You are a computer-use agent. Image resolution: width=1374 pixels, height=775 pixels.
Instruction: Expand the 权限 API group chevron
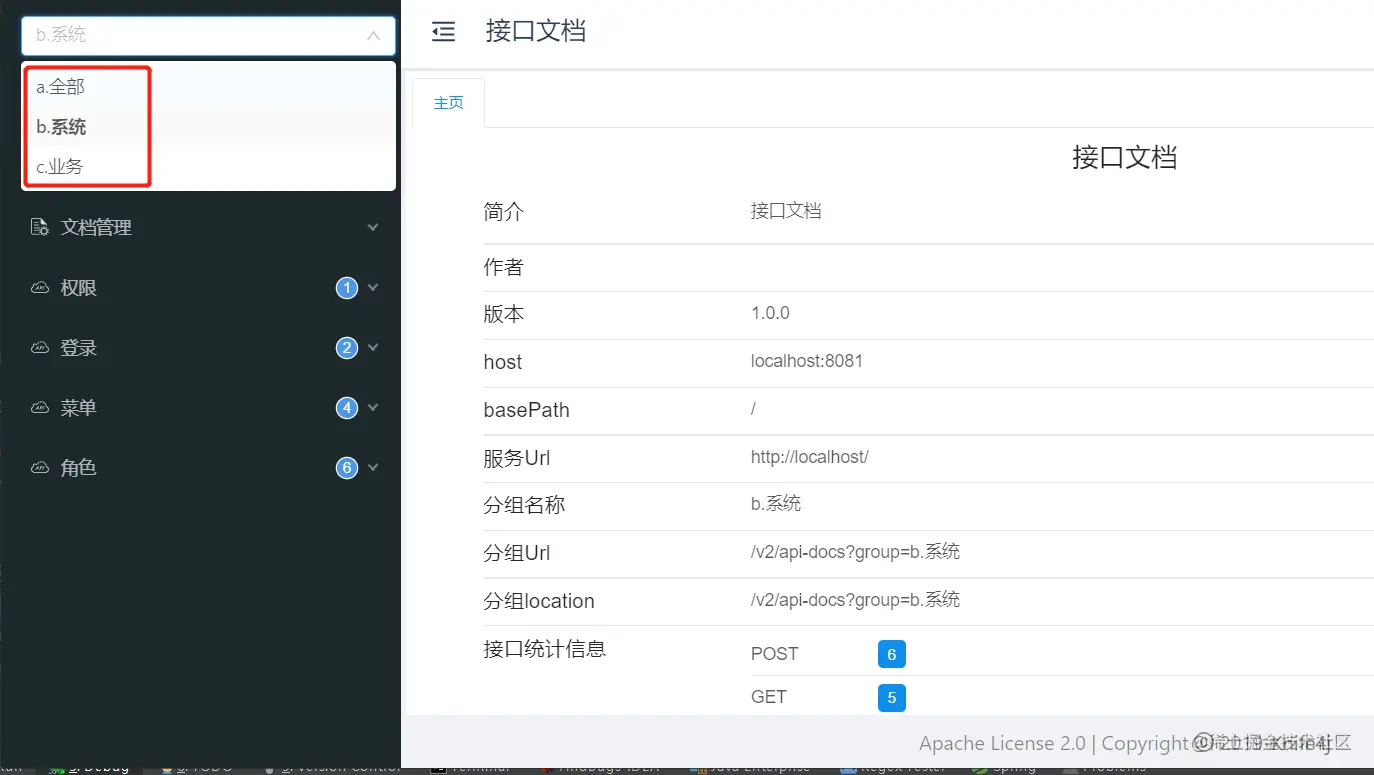372,287
